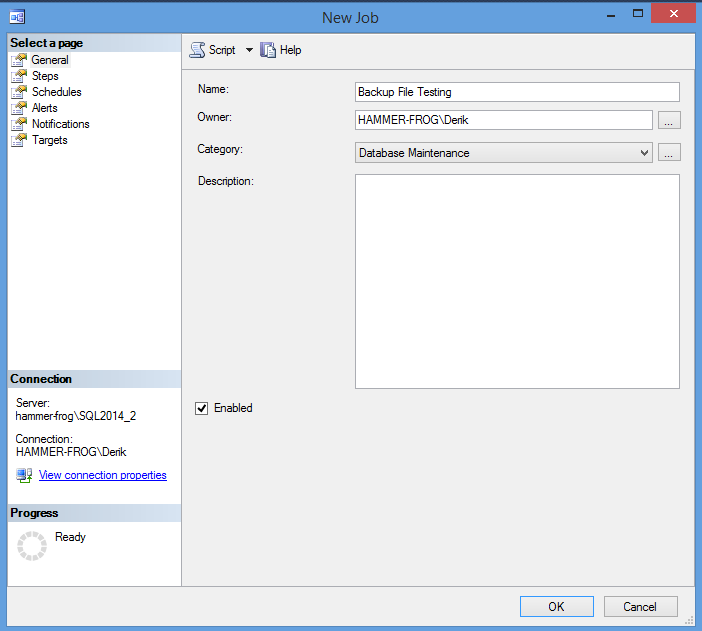Screen dimensions: 702x631
Task: Click the Help toolbar icon
Action: (x=268, y=50)
